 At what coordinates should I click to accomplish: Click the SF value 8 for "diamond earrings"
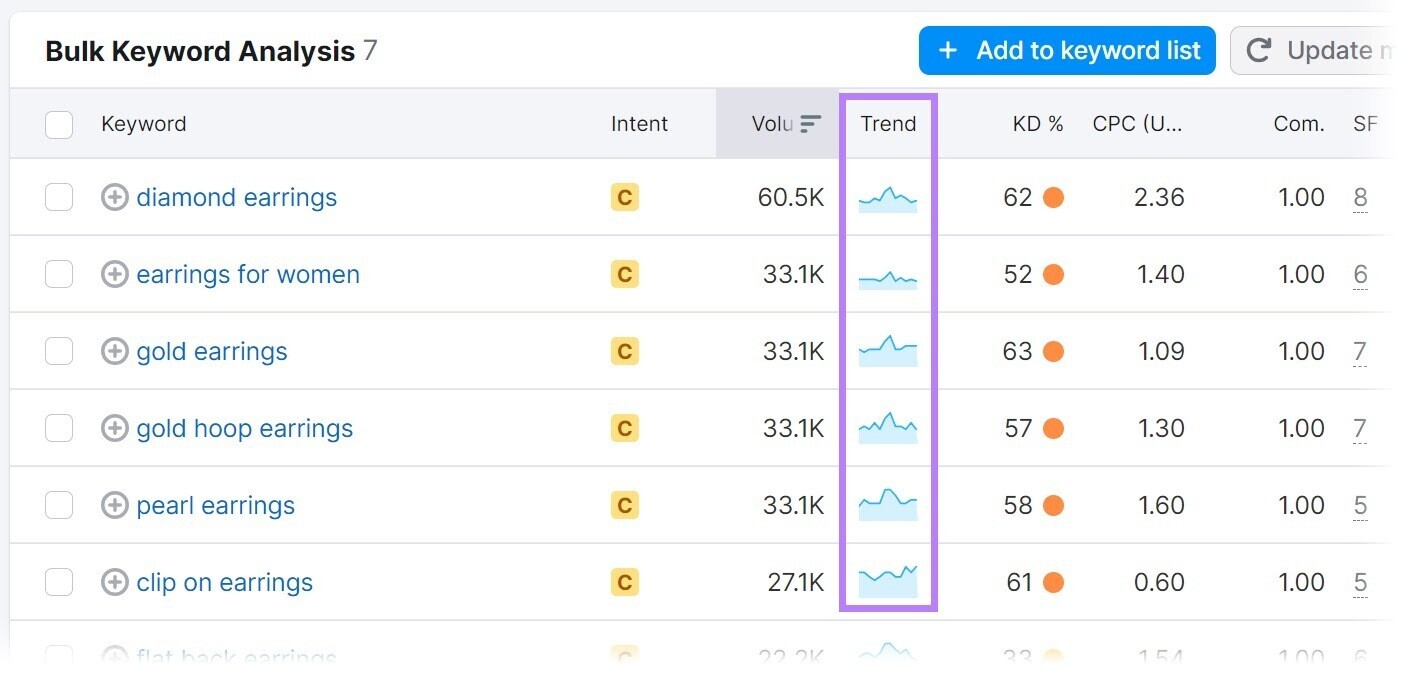pos(1360,197)
